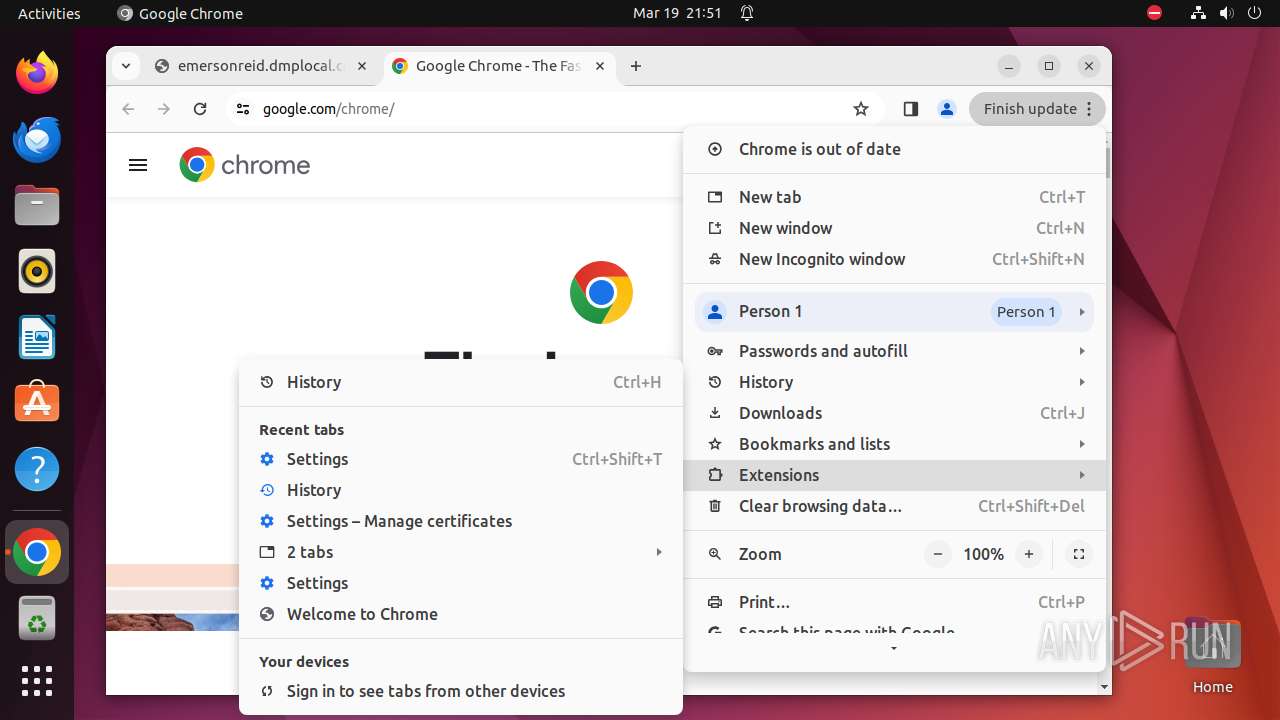Choose New tab from Chrome menu
This screenshot has height=720, width=1280.
(x=895, y=197)
